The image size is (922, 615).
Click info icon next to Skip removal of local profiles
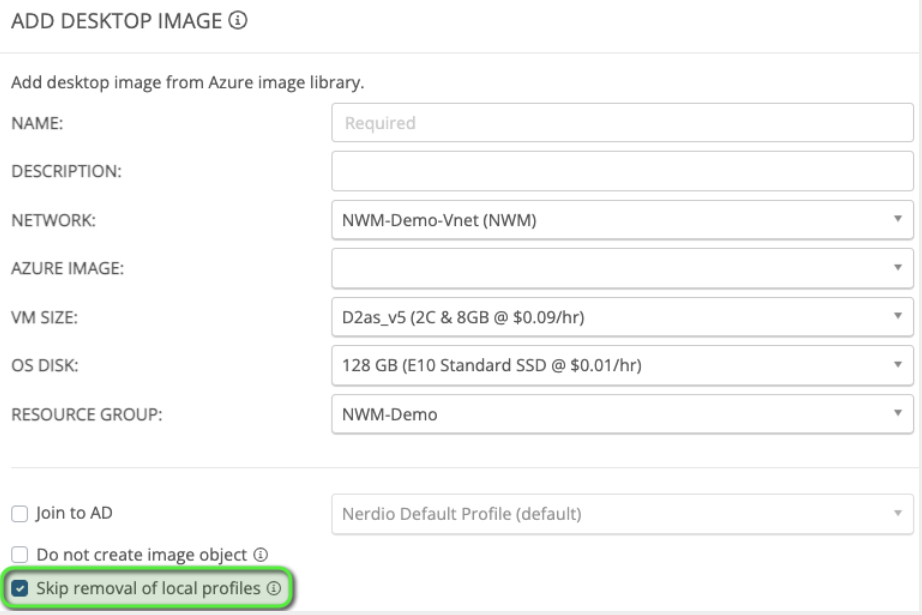pyautogui.click(x=272, y=589)
